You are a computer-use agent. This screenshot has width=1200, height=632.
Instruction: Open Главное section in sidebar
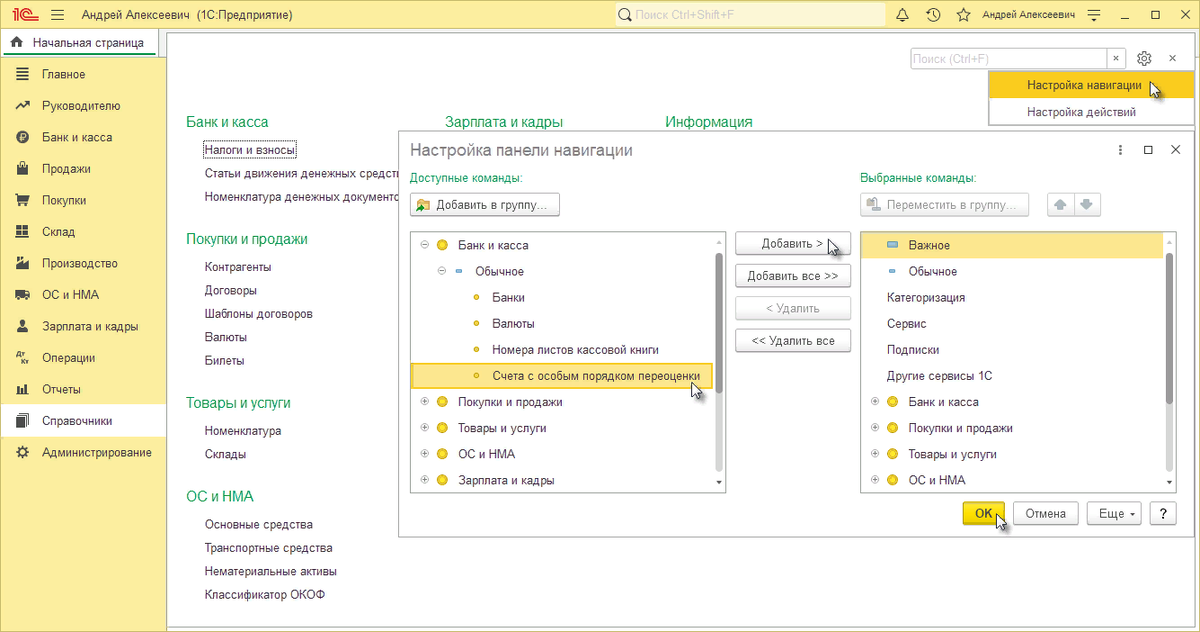[83, 74]
